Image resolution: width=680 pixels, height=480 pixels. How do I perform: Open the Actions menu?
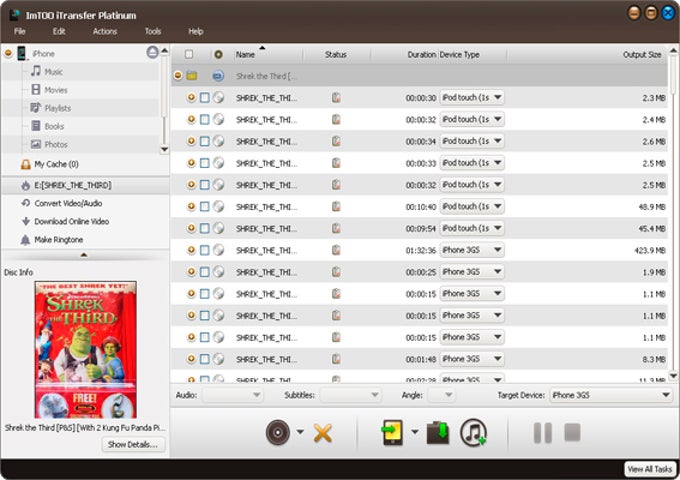pyautogui.click(x=105, y=31)
